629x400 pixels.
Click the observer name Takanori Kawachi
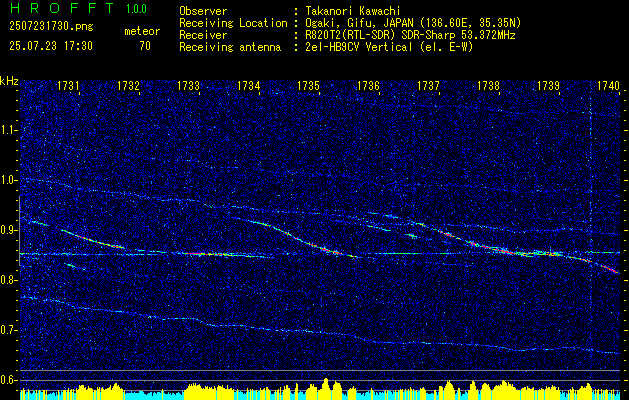[353, 11]
